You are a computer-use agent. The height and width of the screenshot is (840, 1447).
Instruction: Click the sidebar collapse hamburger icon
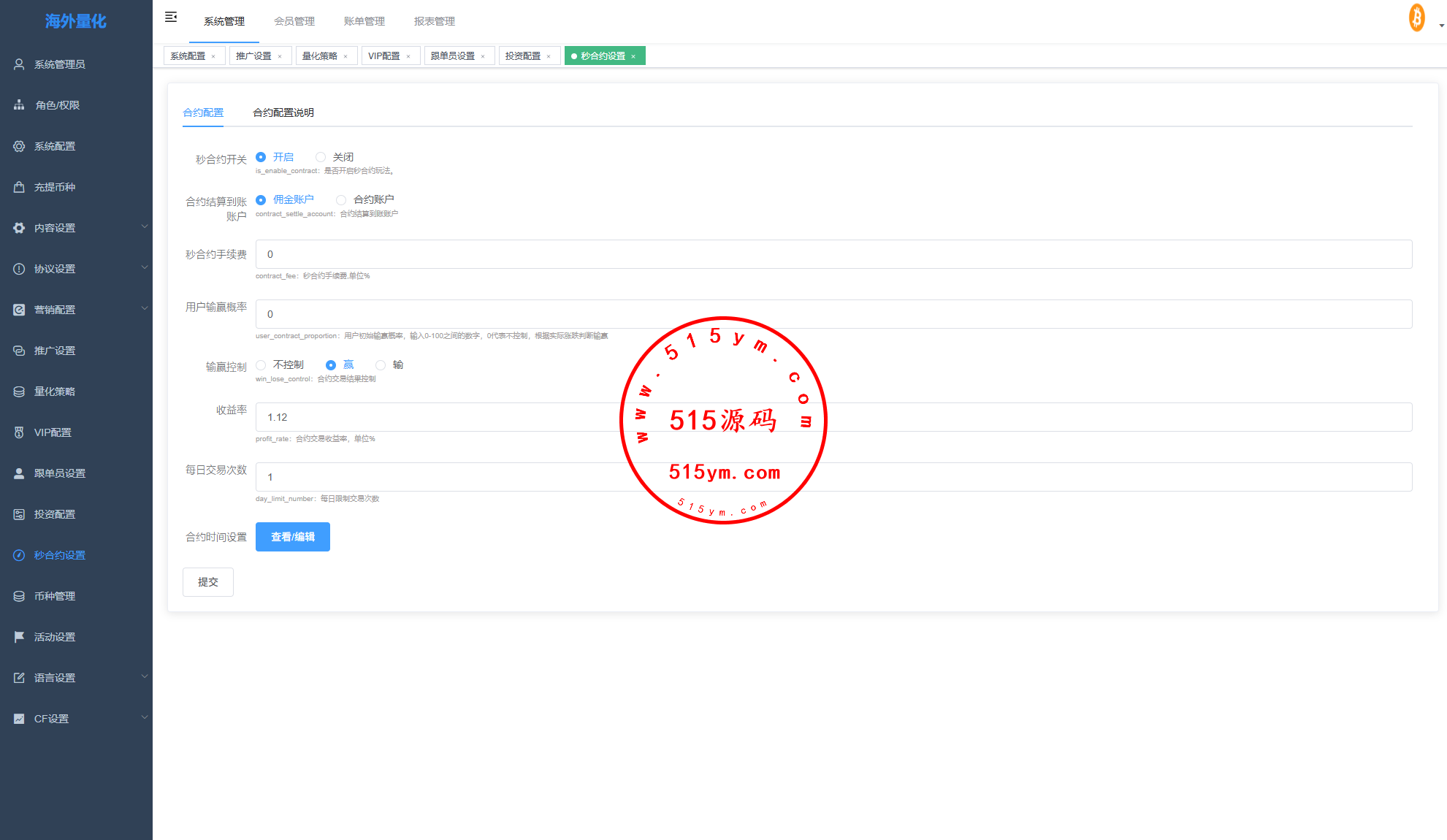(171, 17)
